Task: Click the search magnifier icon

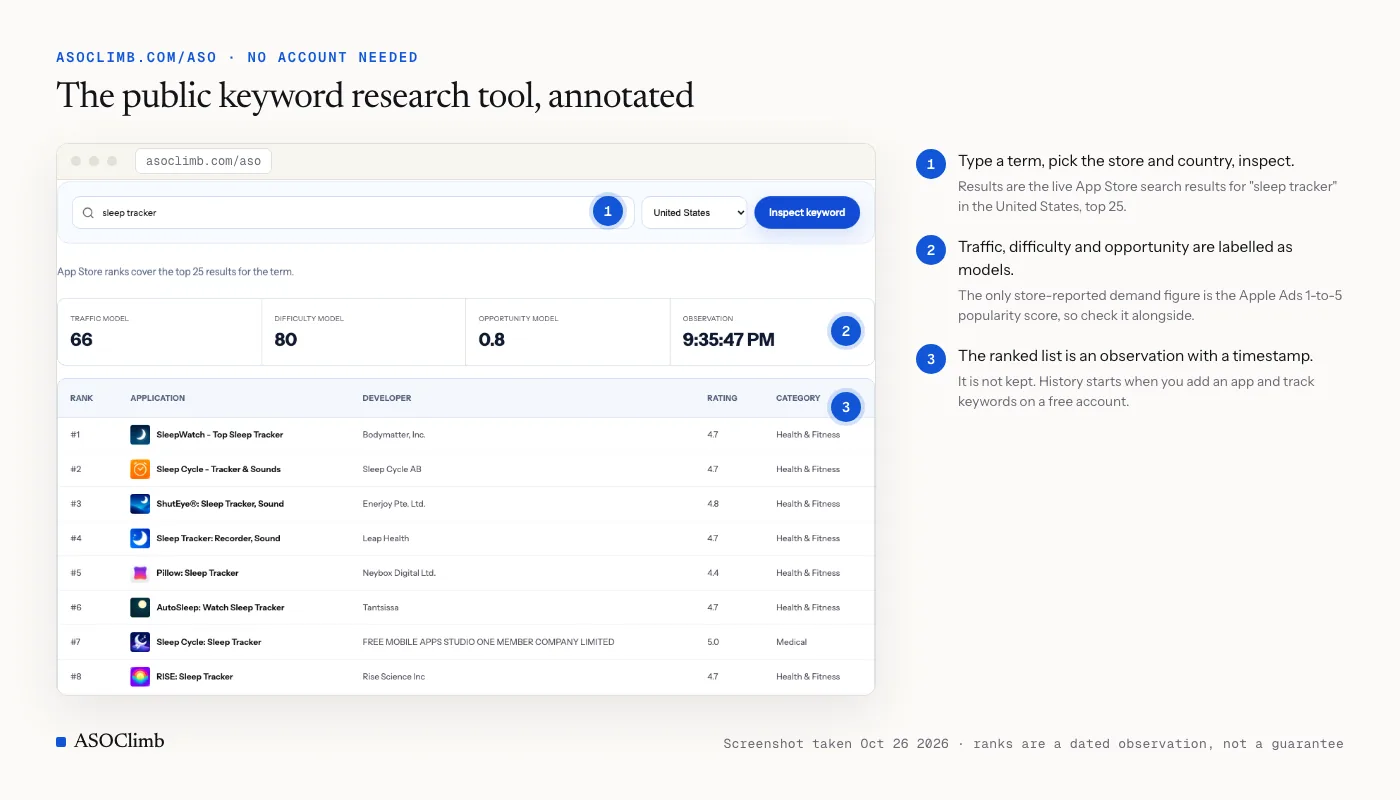Action: click(x=88, y=213)
